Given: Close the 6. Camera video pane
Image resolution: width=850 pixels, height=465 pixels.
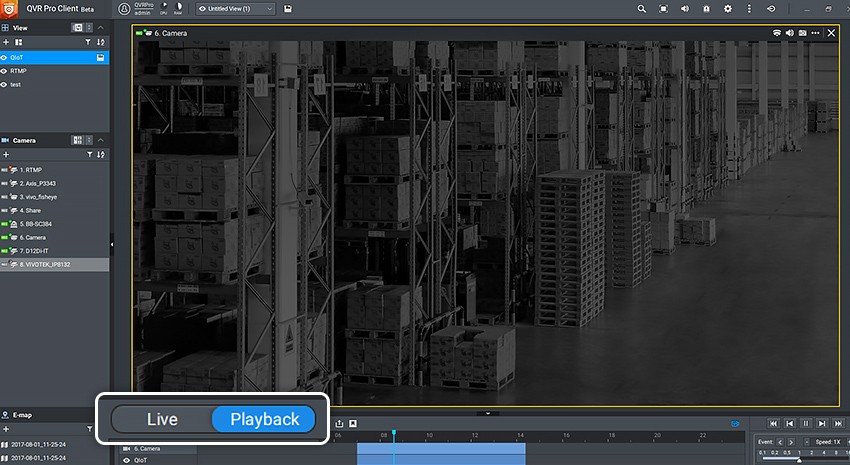Looking at the screenshot, I should click(x=831, y=33).
